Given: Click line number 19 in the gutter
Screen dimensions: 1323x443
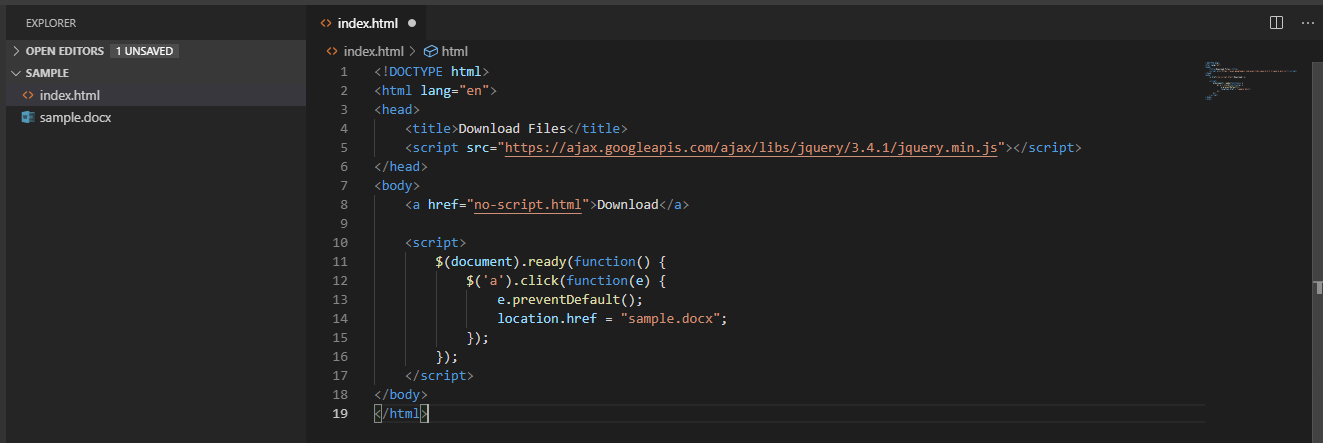Looking at the screenshot, I should 340,413.
